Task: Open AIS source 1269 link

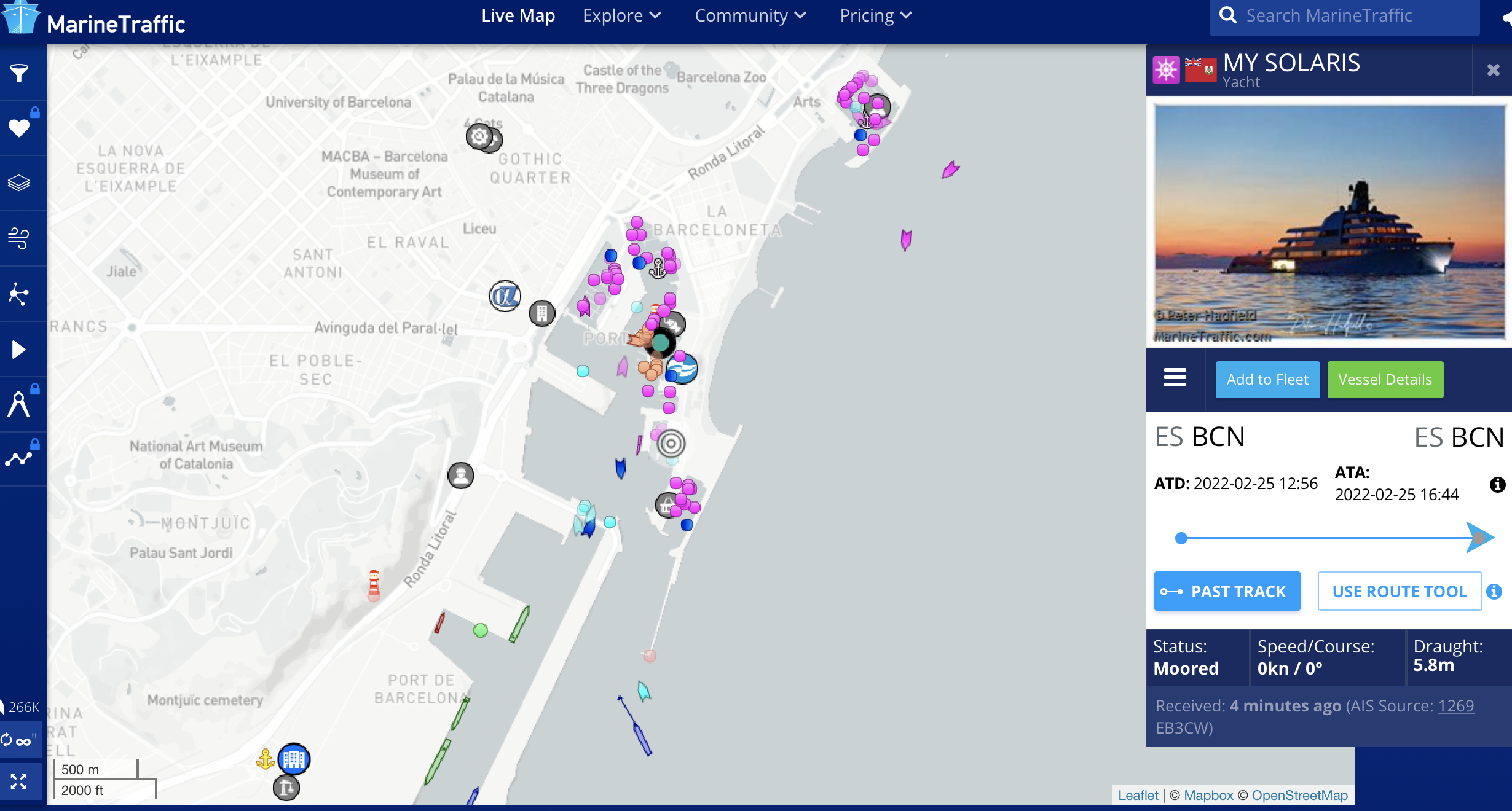Action: [1455, 706]
